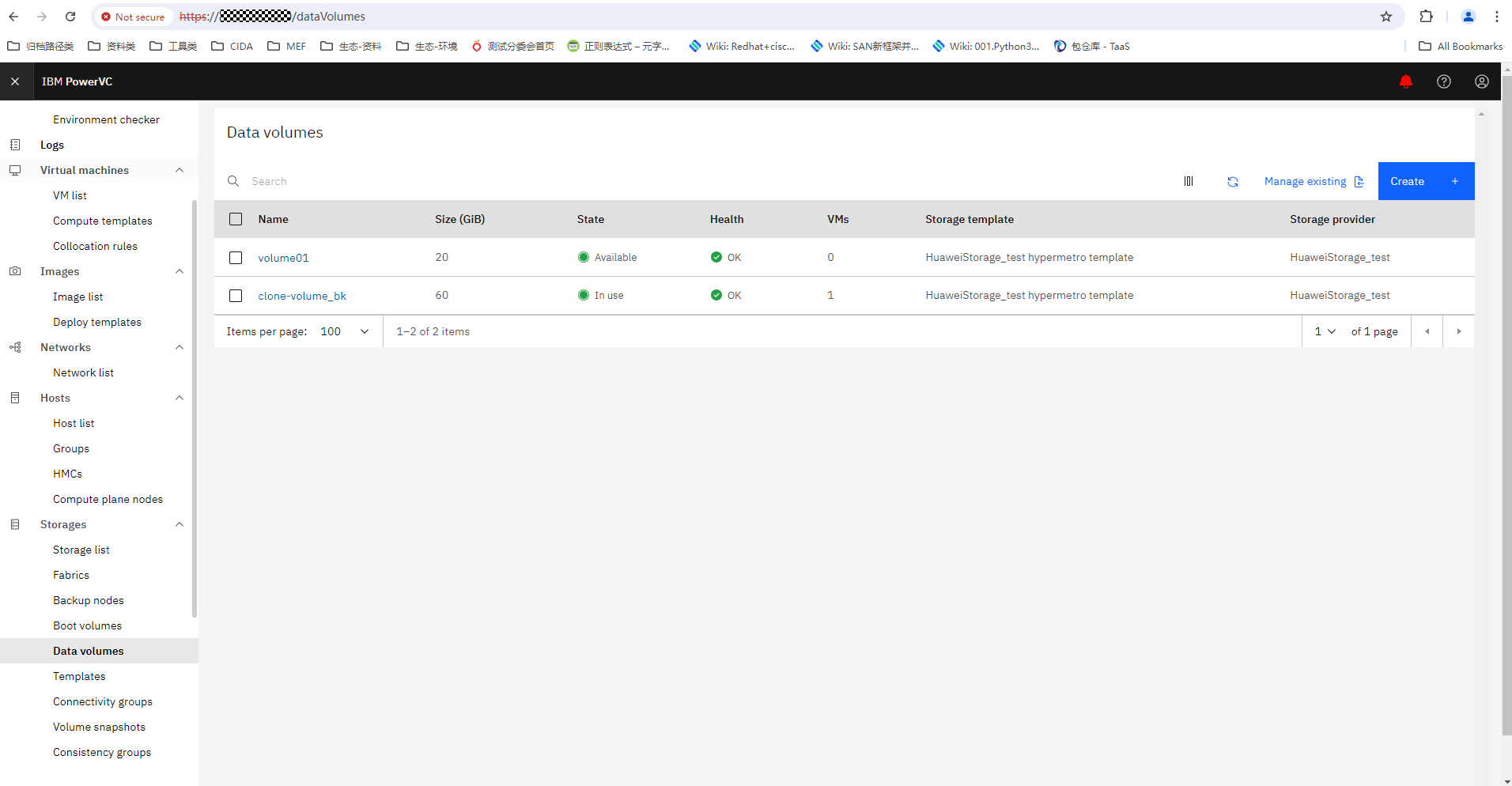
Task: Click the search magnifier icon
Action: [x=233, y=181]
